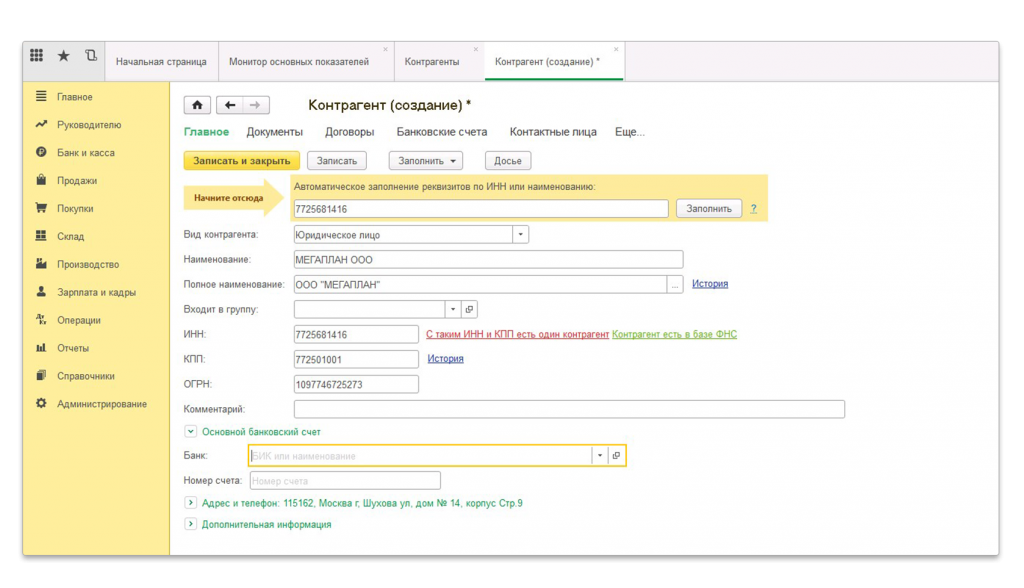Click the autofill INN or name field
This screenshot has width=1024, height=588.
point(481,209)
